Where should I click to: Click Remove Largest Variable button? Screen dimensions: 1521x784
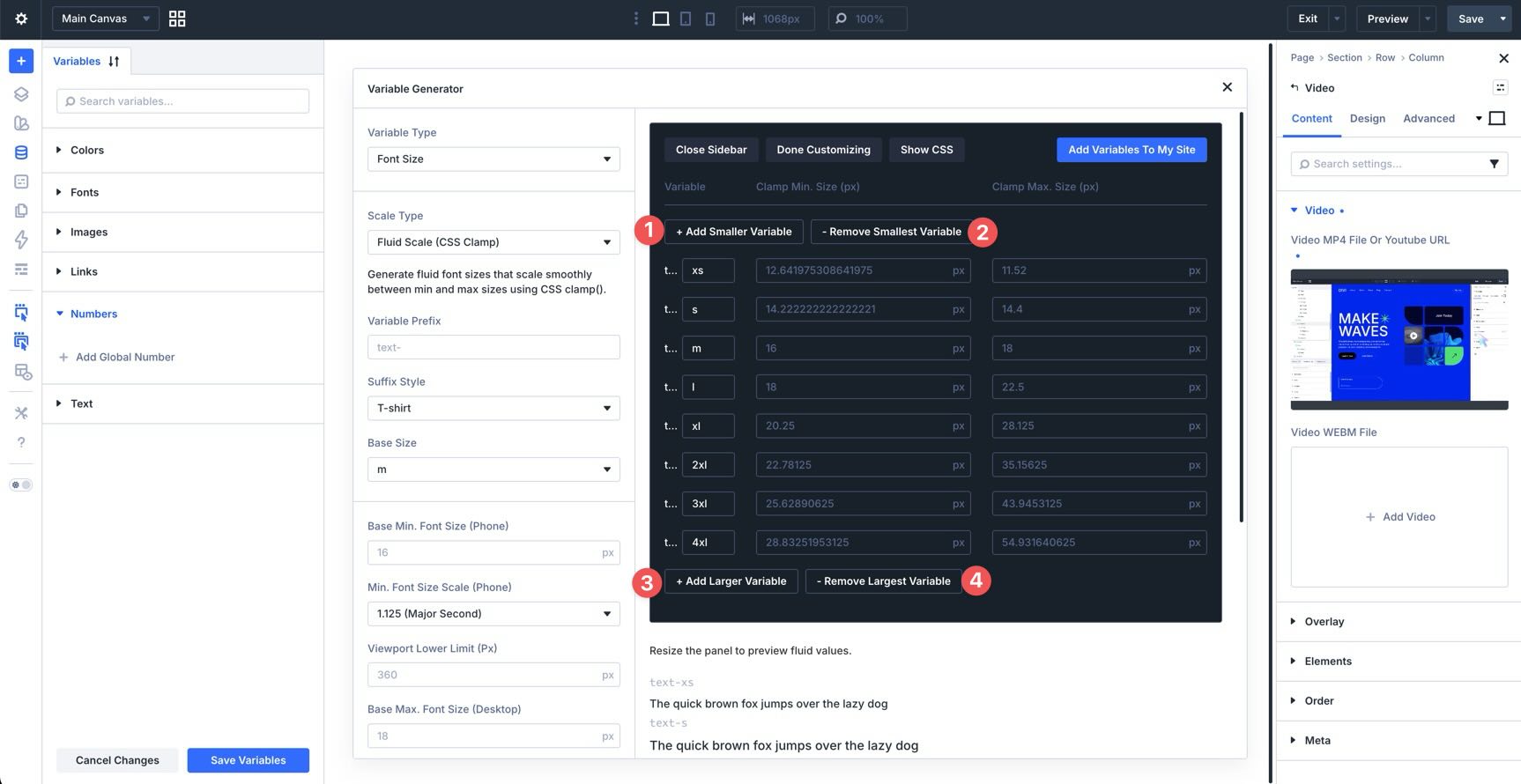point(883,581)
